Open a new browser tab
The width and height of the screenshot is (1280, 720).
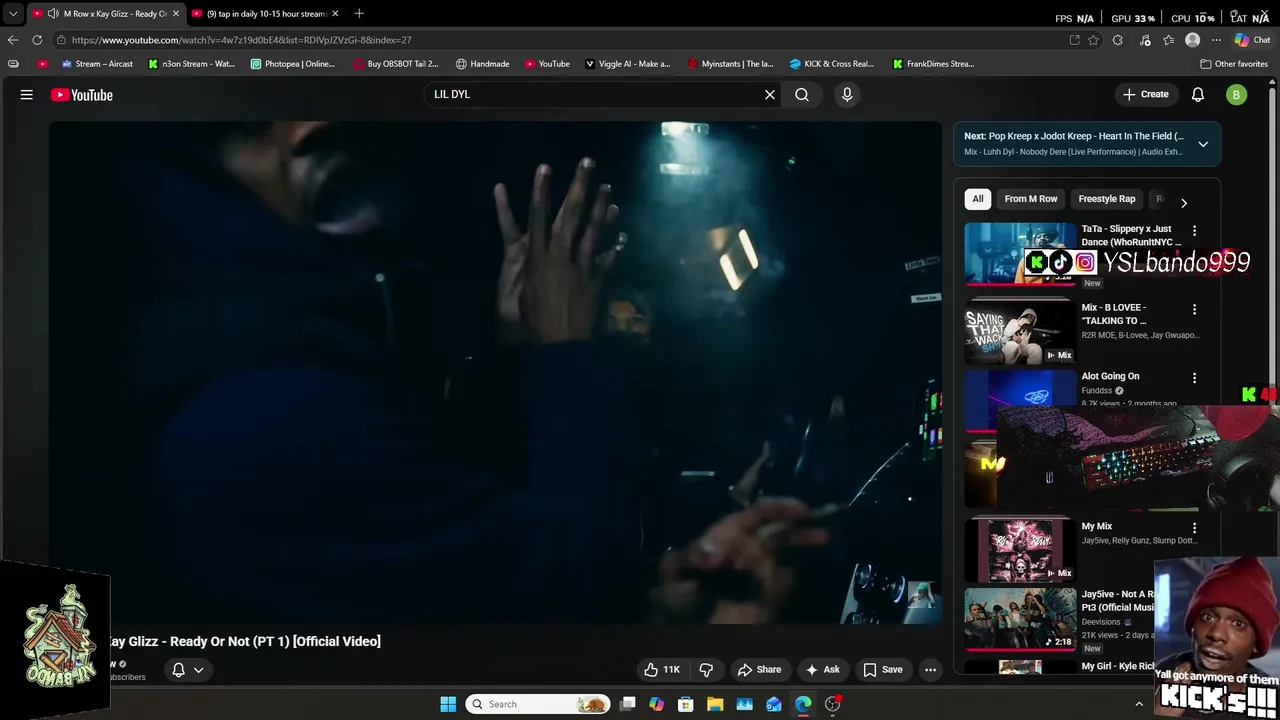point(359,14)
